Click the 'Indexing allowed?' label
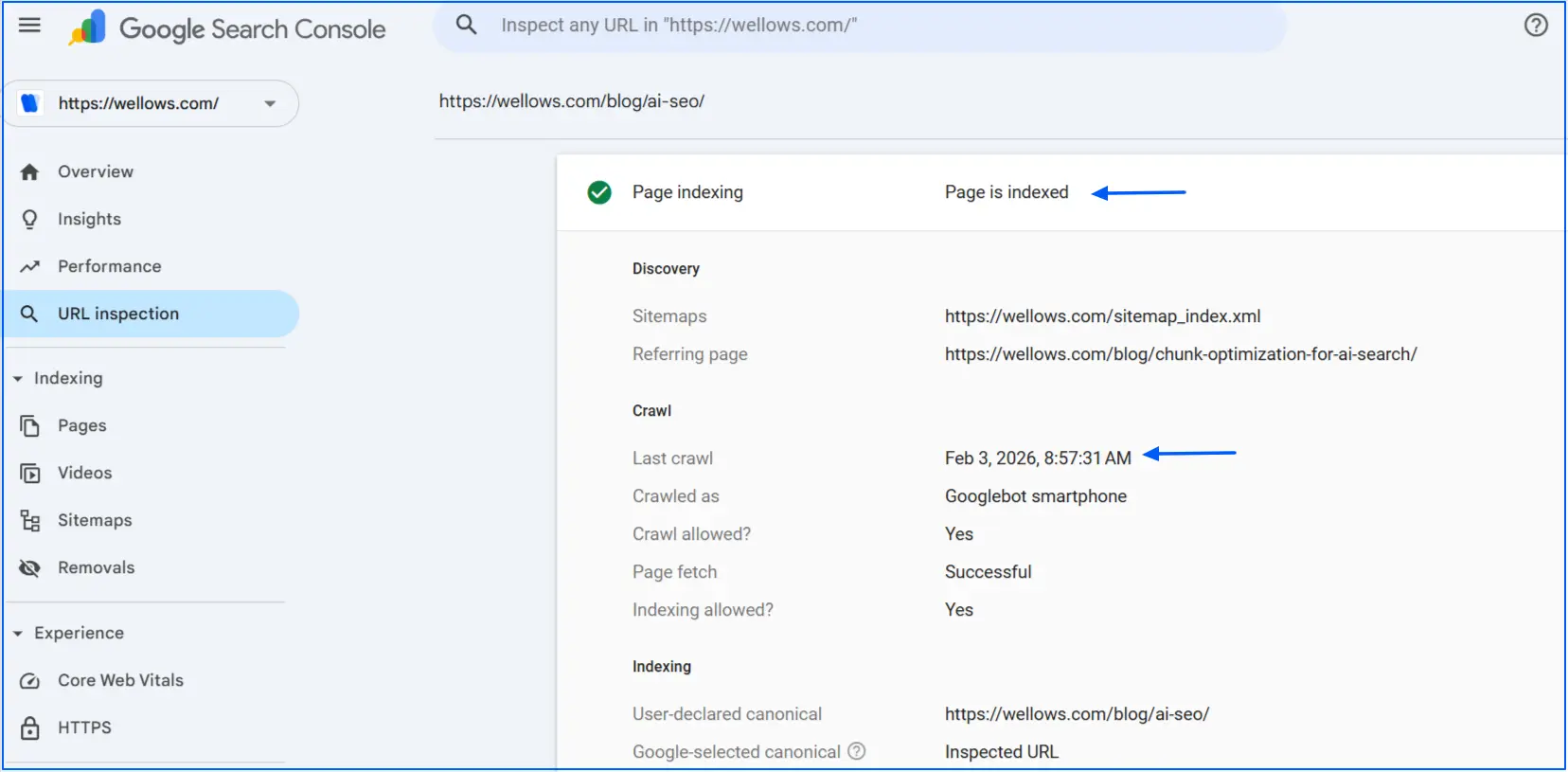1568x772 pixels. point(703,610)
